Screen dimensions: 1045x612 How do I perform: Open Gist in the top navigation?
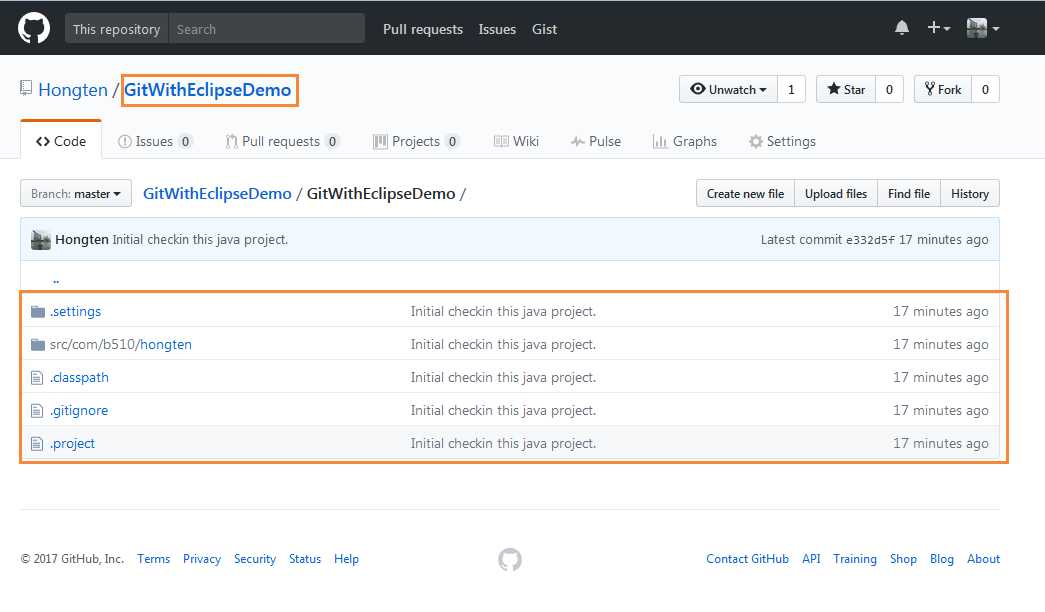544,29
